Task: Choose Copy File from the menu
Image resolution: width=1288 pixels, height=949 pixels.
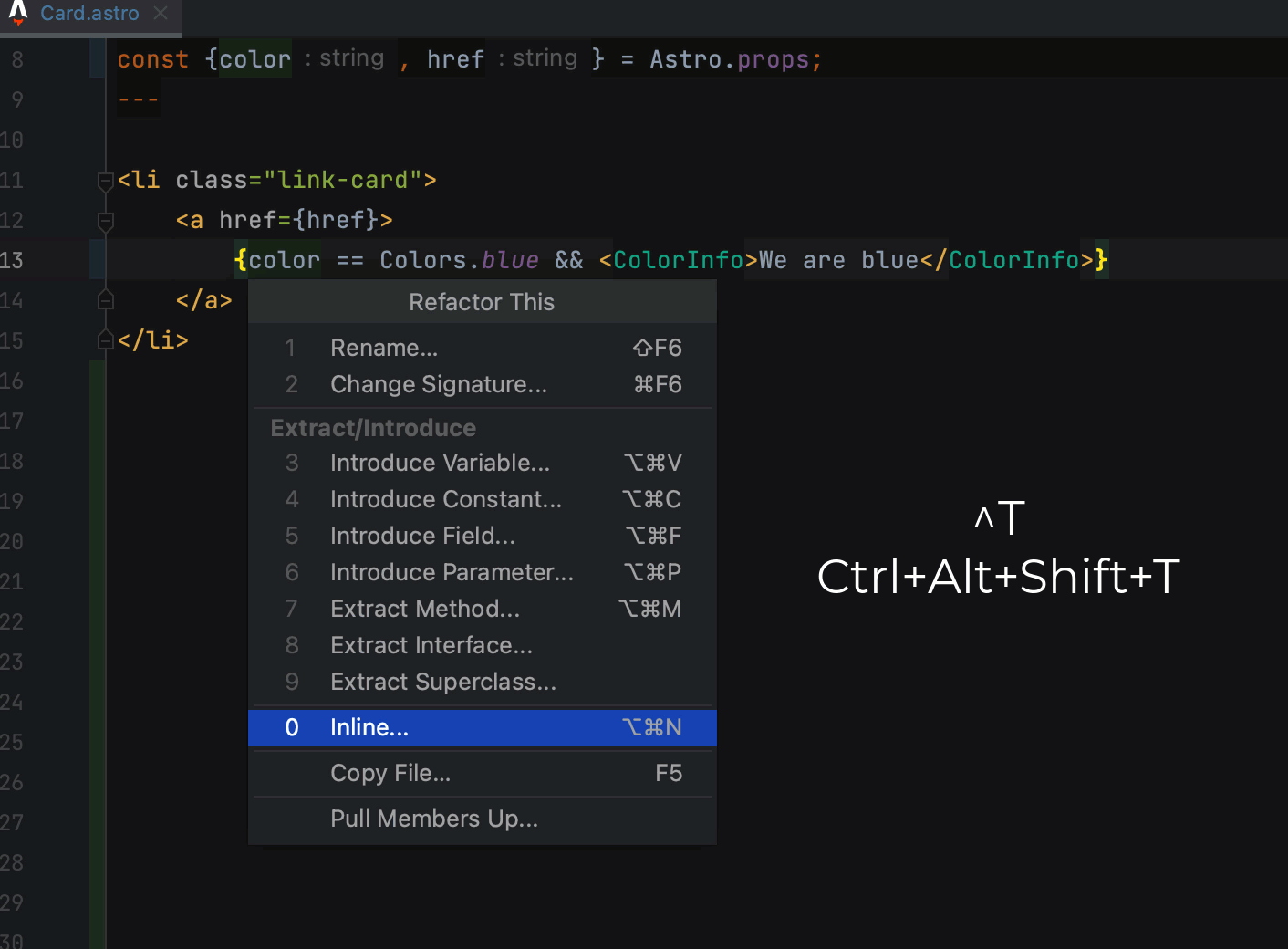Action: coord(390,773)
